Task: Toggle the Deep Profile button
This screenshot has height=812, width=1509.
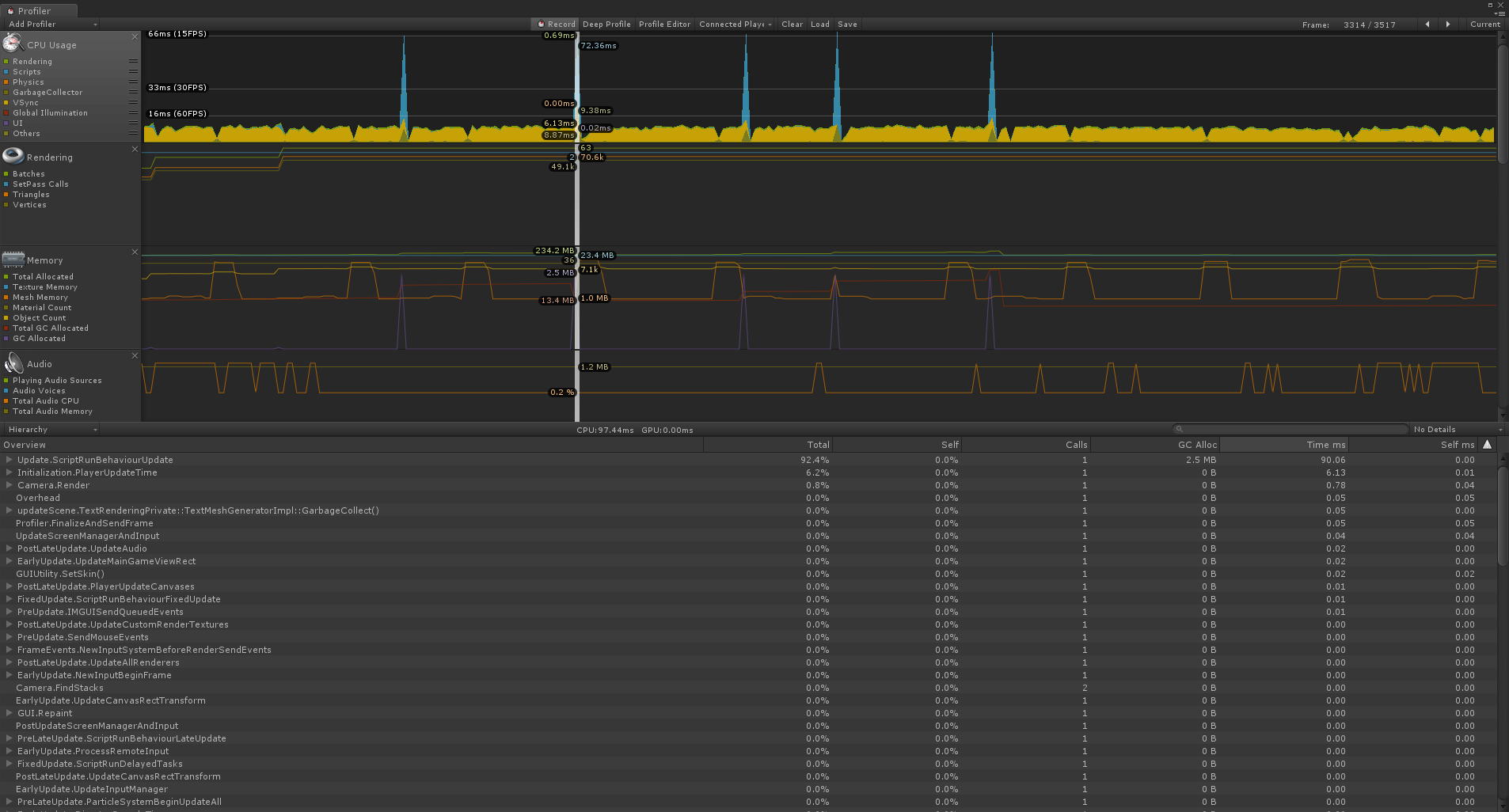Action: [606, 25]
